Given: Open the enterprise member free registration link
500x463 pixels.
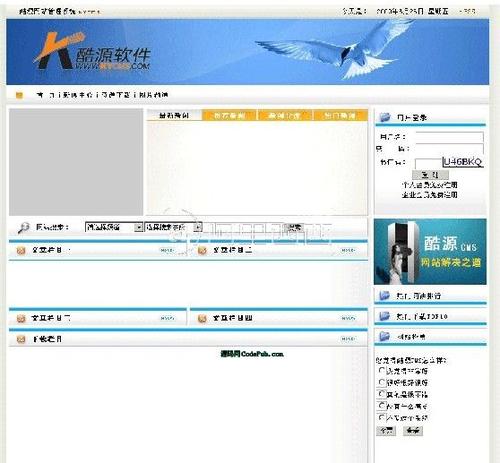Looking at the screenshot, I should (429, 195).
